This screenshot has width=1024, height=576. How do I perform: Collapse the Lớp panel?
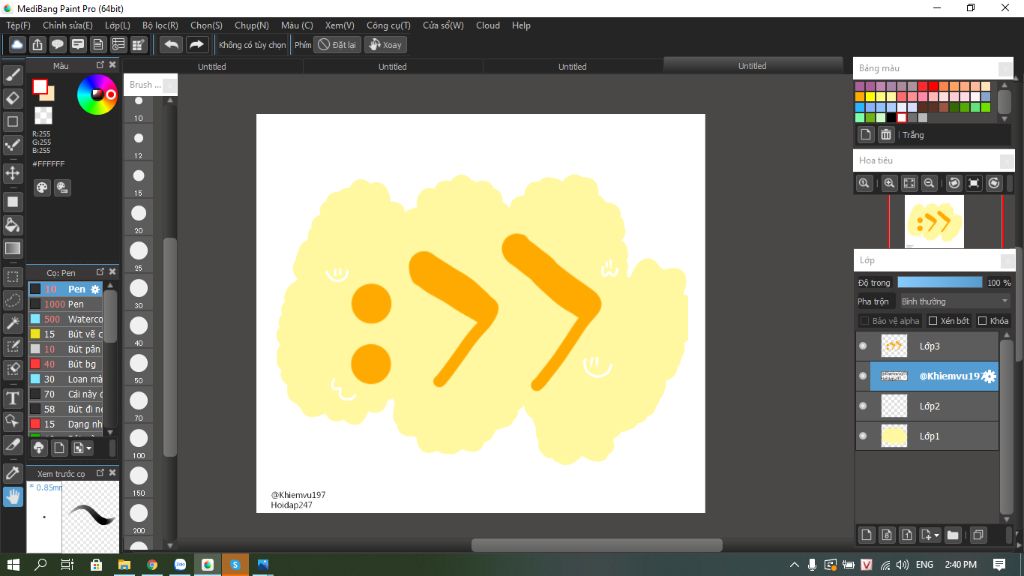[x=1007, y=261]
